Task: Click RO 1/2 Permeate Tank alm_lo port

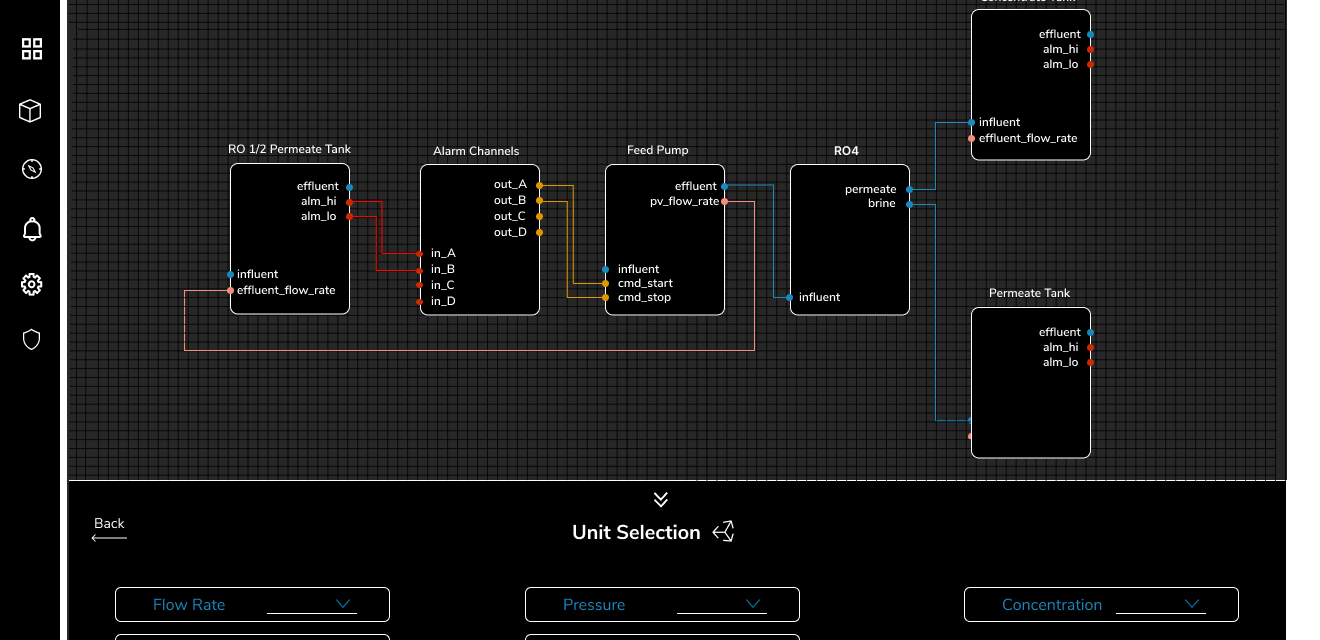Action: (x=349, y=216)
